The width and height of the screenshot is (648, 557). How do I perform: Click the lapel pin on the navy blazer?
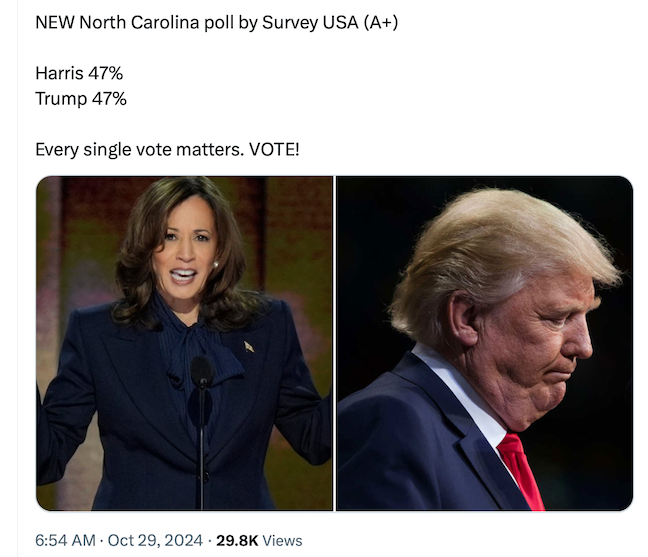(x=248, y=345)
